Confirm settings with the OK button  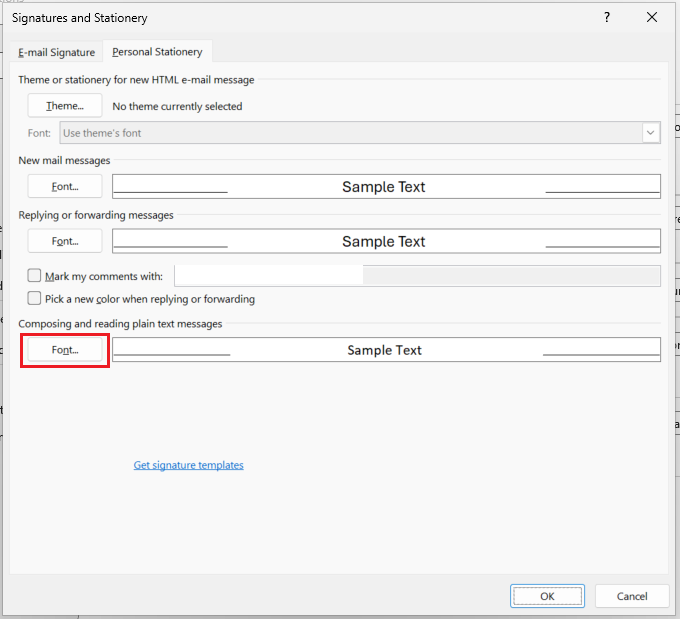547,596
